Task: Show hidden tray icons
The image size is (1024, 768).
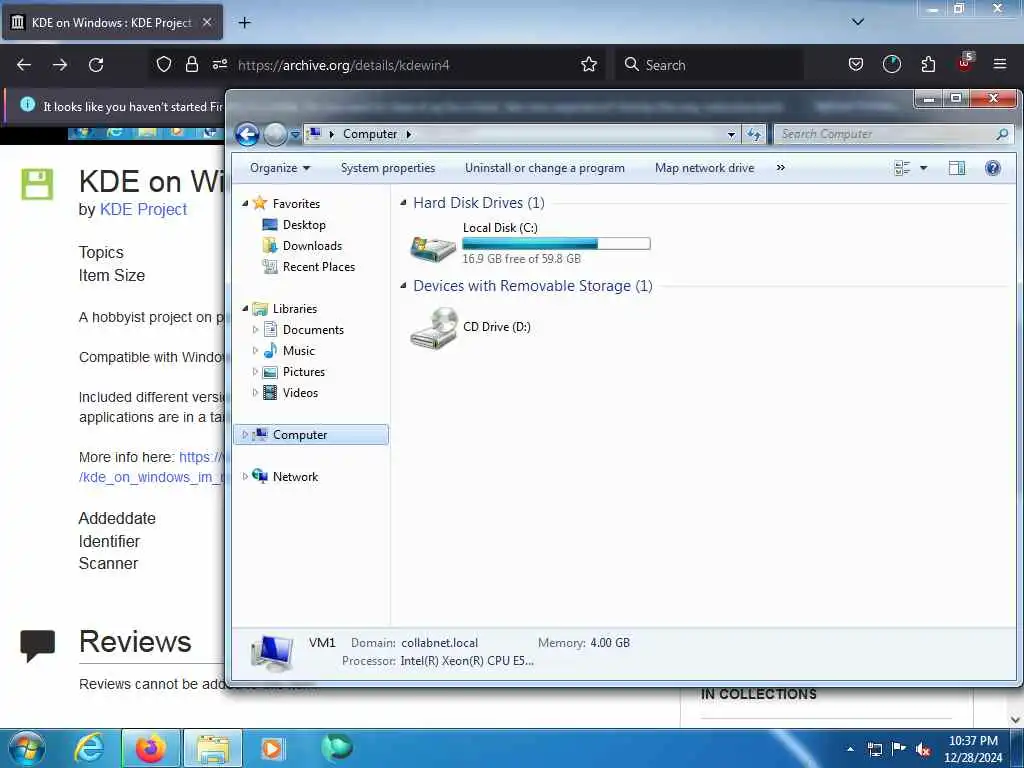Action: tap(850, 749)
